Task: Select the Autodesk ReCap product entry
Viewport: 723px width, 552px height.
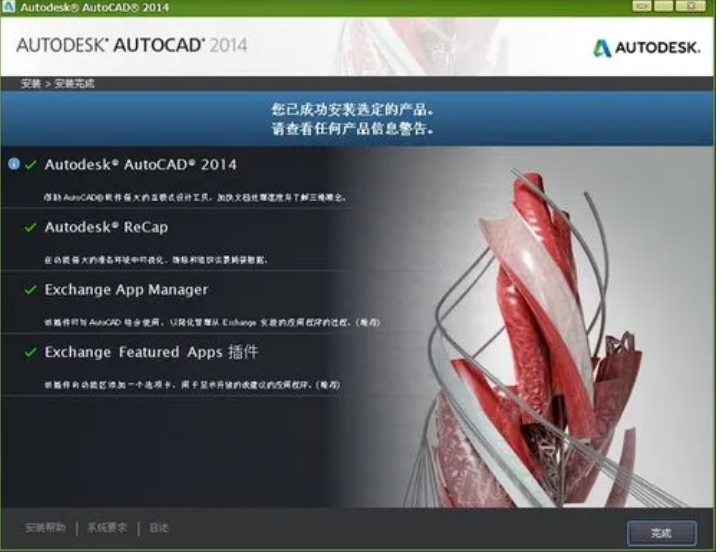Action: point(106,227)
